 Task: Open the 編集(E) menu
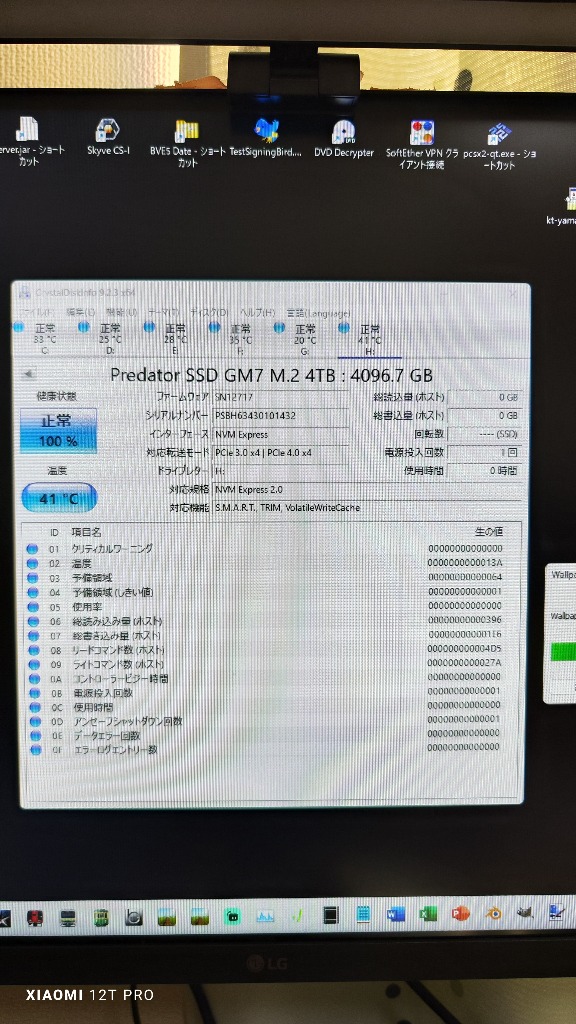(x=80, y=313)
